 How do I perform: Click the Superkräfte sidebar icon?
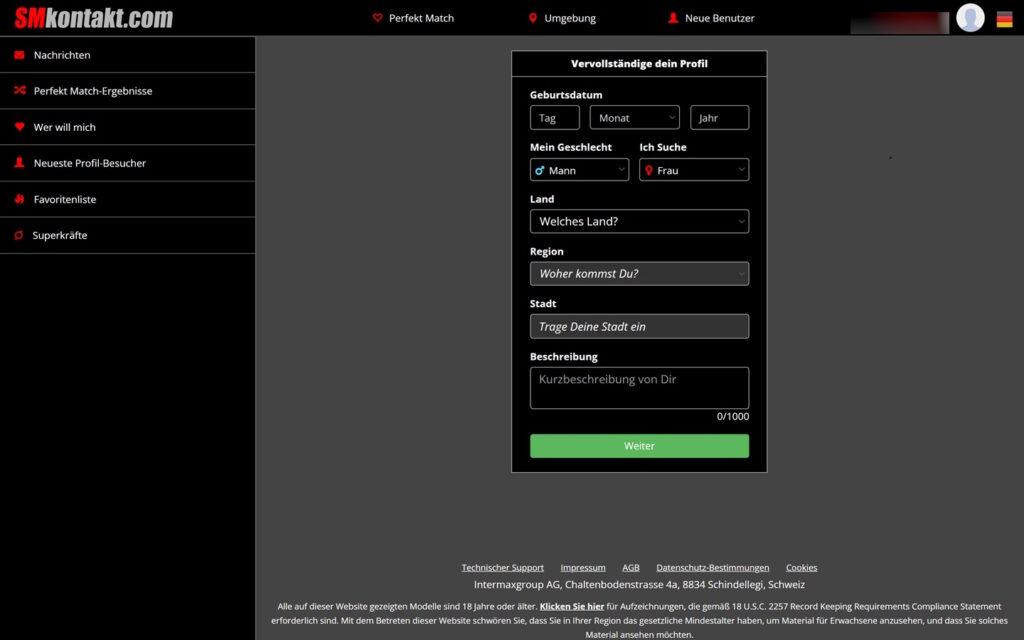point(19,235)
